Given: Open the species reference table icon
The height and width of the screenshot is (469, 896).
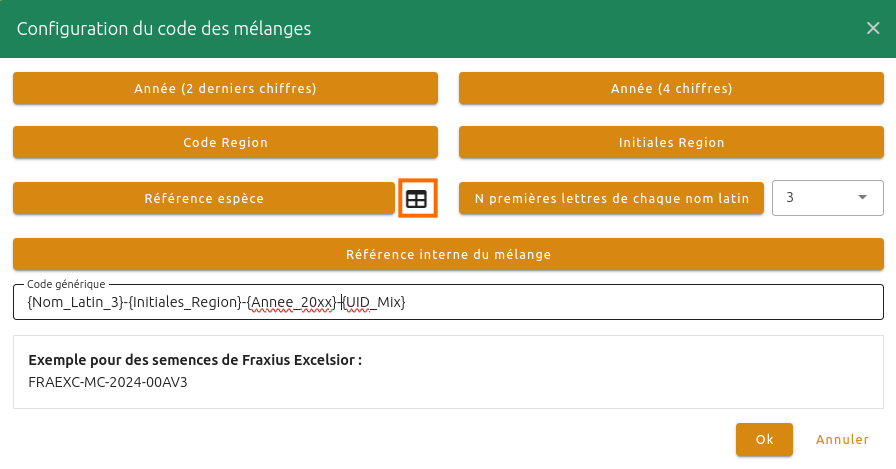Looking at the screenshot, I should 416,199.
